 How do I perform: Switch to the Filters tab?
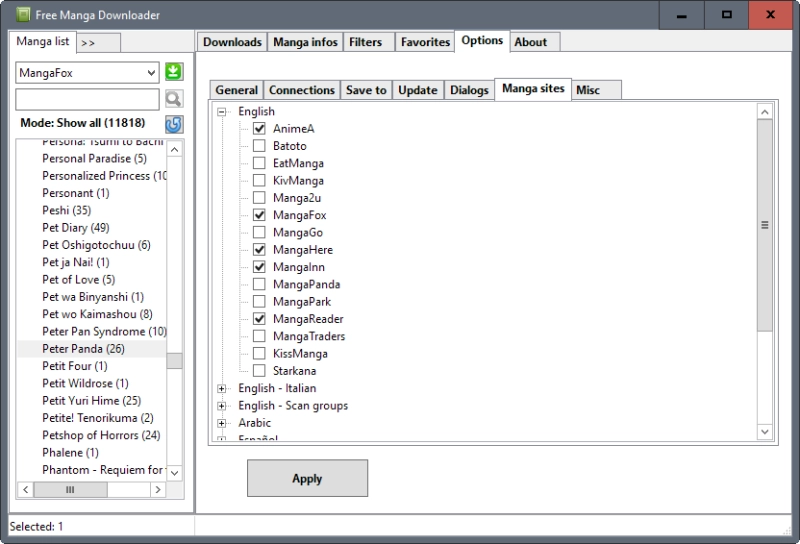tap(368, 42)
